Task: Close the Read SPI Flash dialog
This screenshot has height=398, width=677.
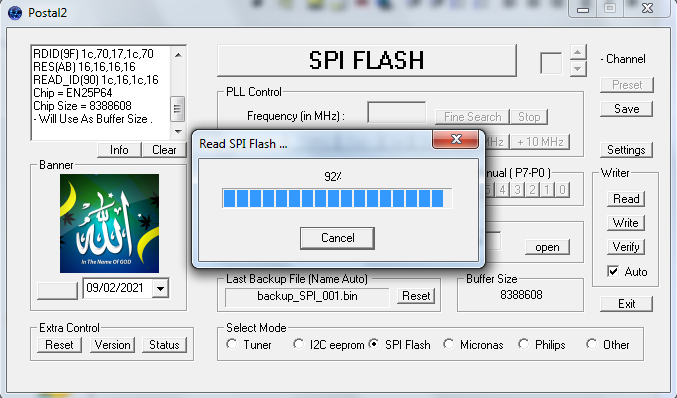Action: [x=456, y=139]
